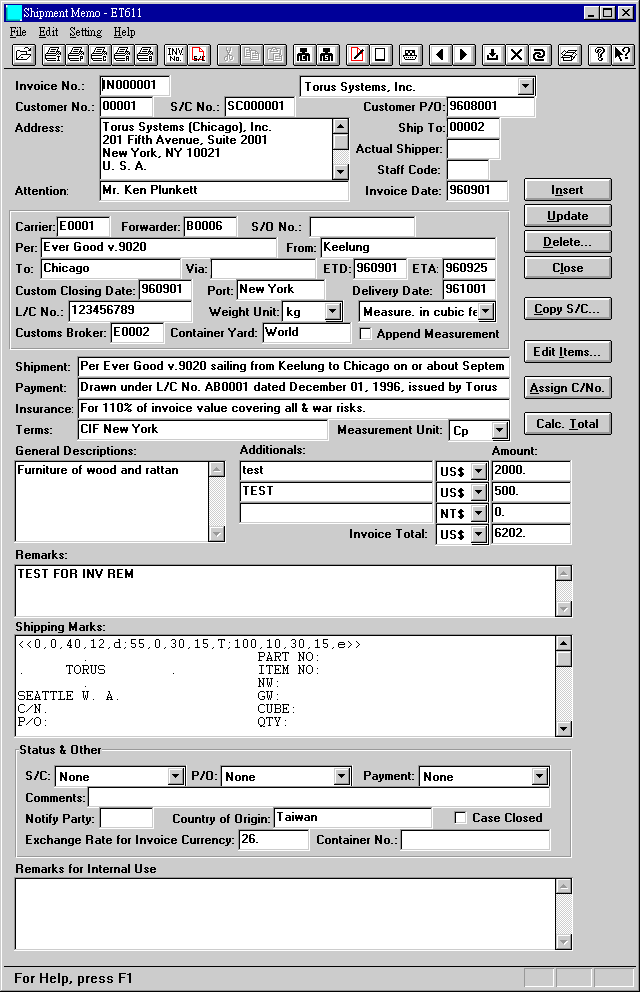Viewport: 640px width, 992px height.
Task: Click the printer icon labeled P
Action: pos(77,54)
